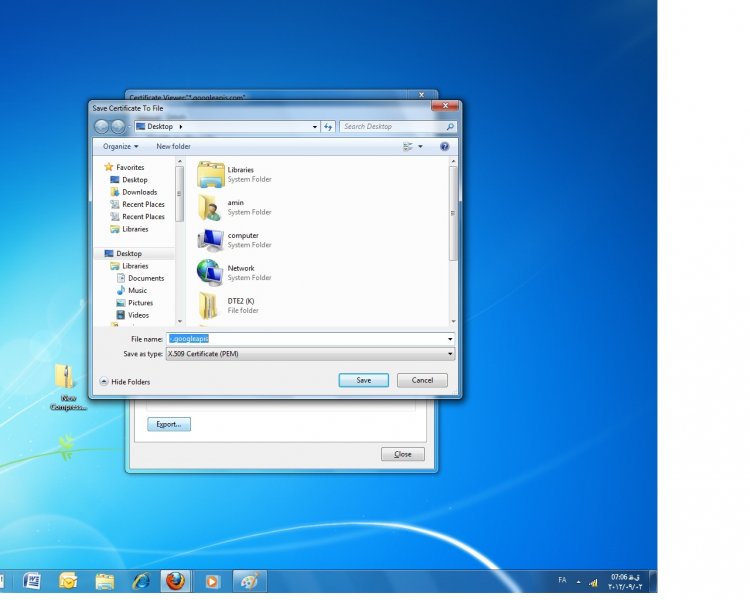Image resolution: width=750 pixels, height=600 pixels.
Task: Switch to Paint in the taskbar
Action: point(250,581)
